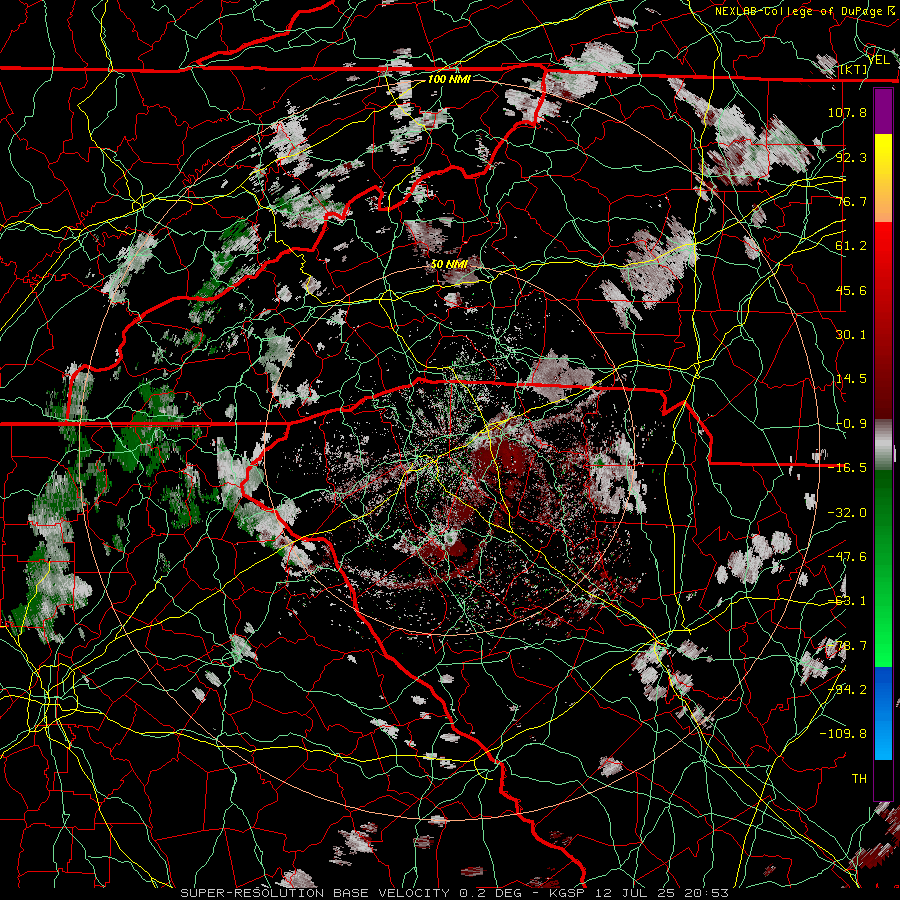Click the VEL legend title
Viewport: 900px width, 900px height.
tap(878, 59)
